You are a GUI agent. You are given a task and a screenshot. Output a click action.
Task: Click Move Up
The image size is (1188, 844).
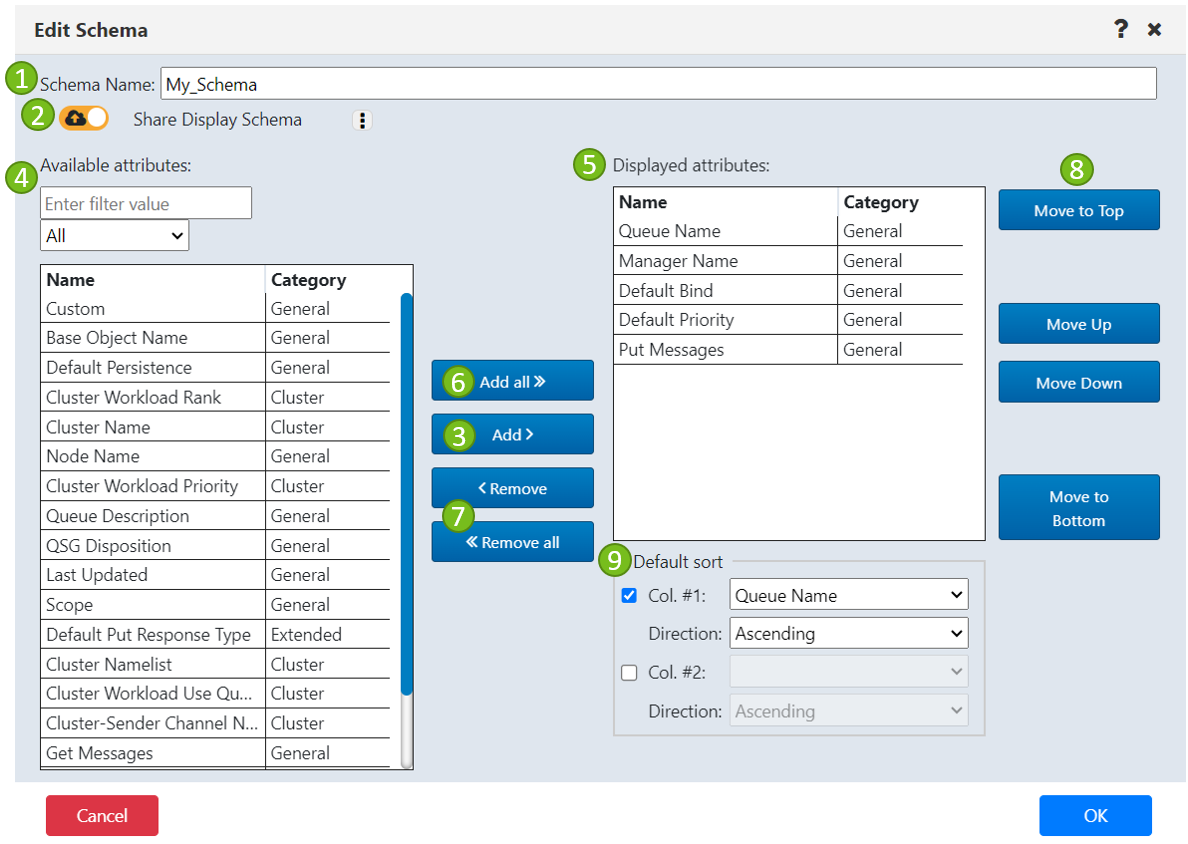point(1079,324)
